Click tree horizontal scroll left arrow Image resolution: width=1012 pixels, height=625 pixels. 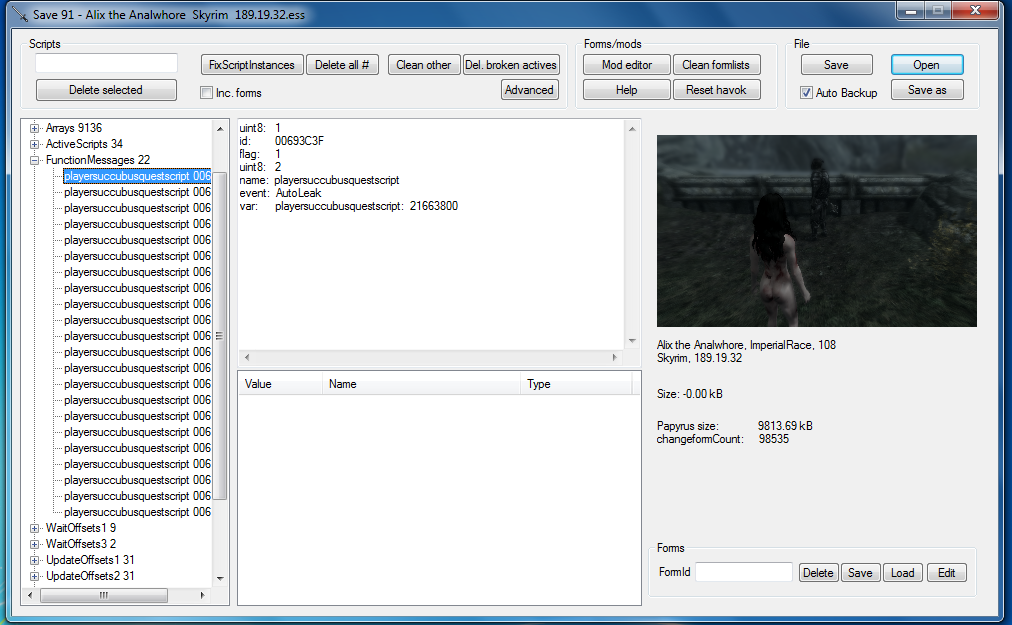click(30, 595)
